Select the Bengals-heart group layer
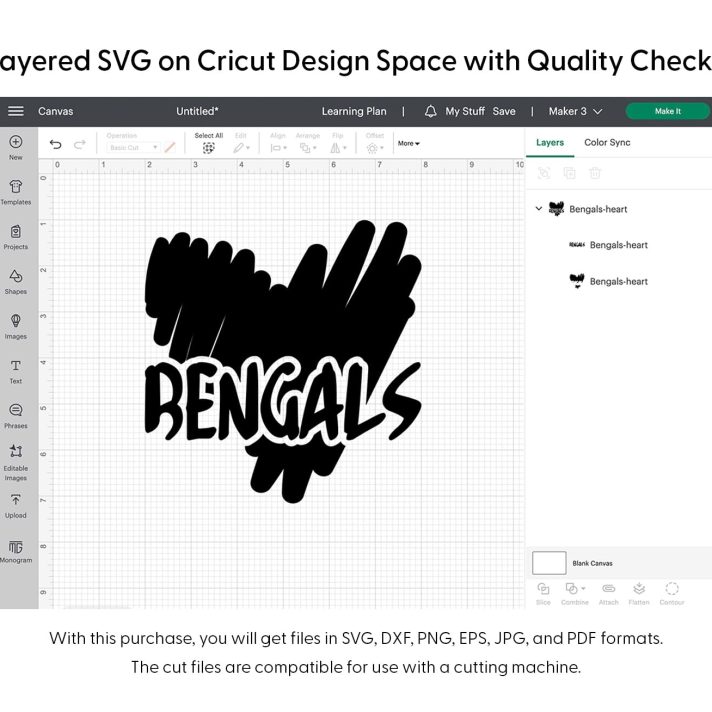 (598, 209)
